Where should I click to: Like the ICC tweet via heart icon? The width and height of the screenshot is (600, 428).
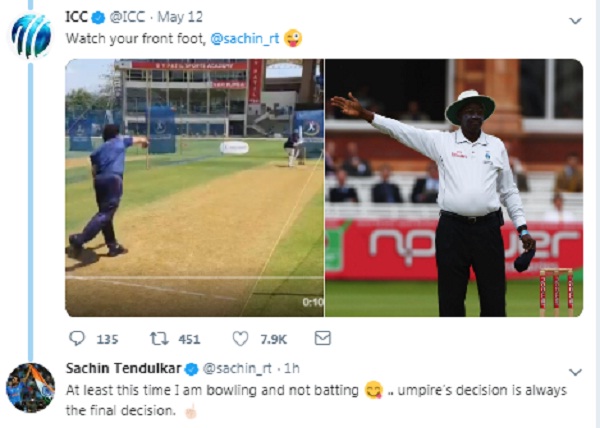pyautogui.click(x=241, y=339)
